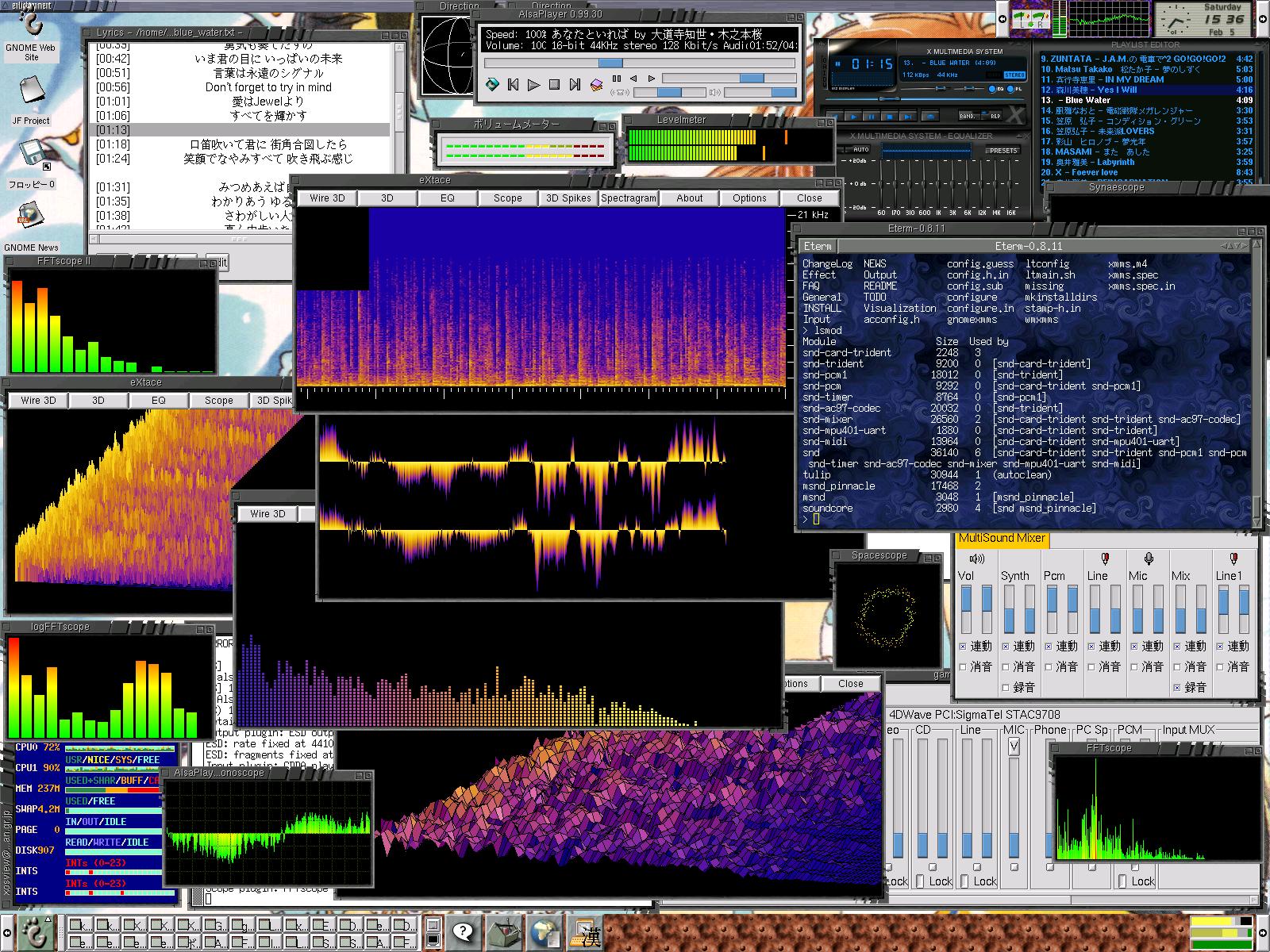
Task: Select playlist entry 19 Labyrinth
Action: coord(1147,162)
